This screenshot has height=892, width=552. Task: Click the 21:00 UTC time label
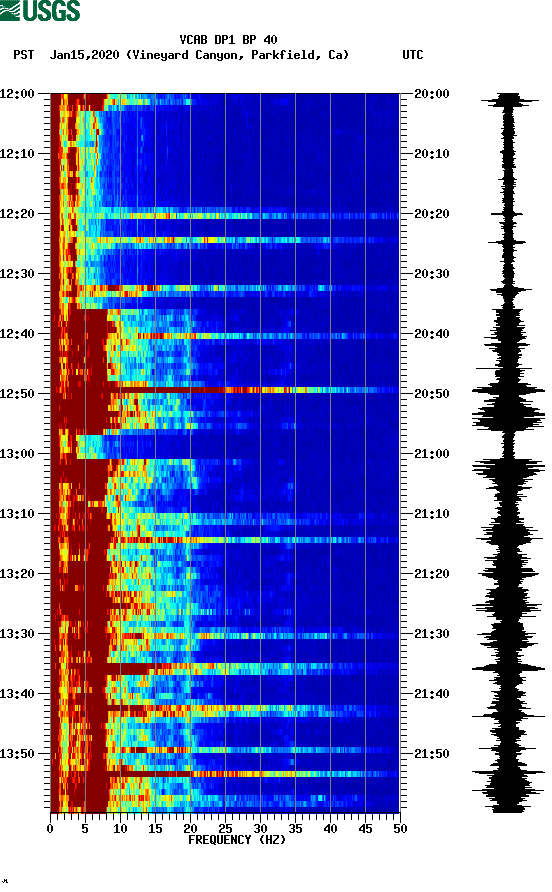click(x=432, y=454)
